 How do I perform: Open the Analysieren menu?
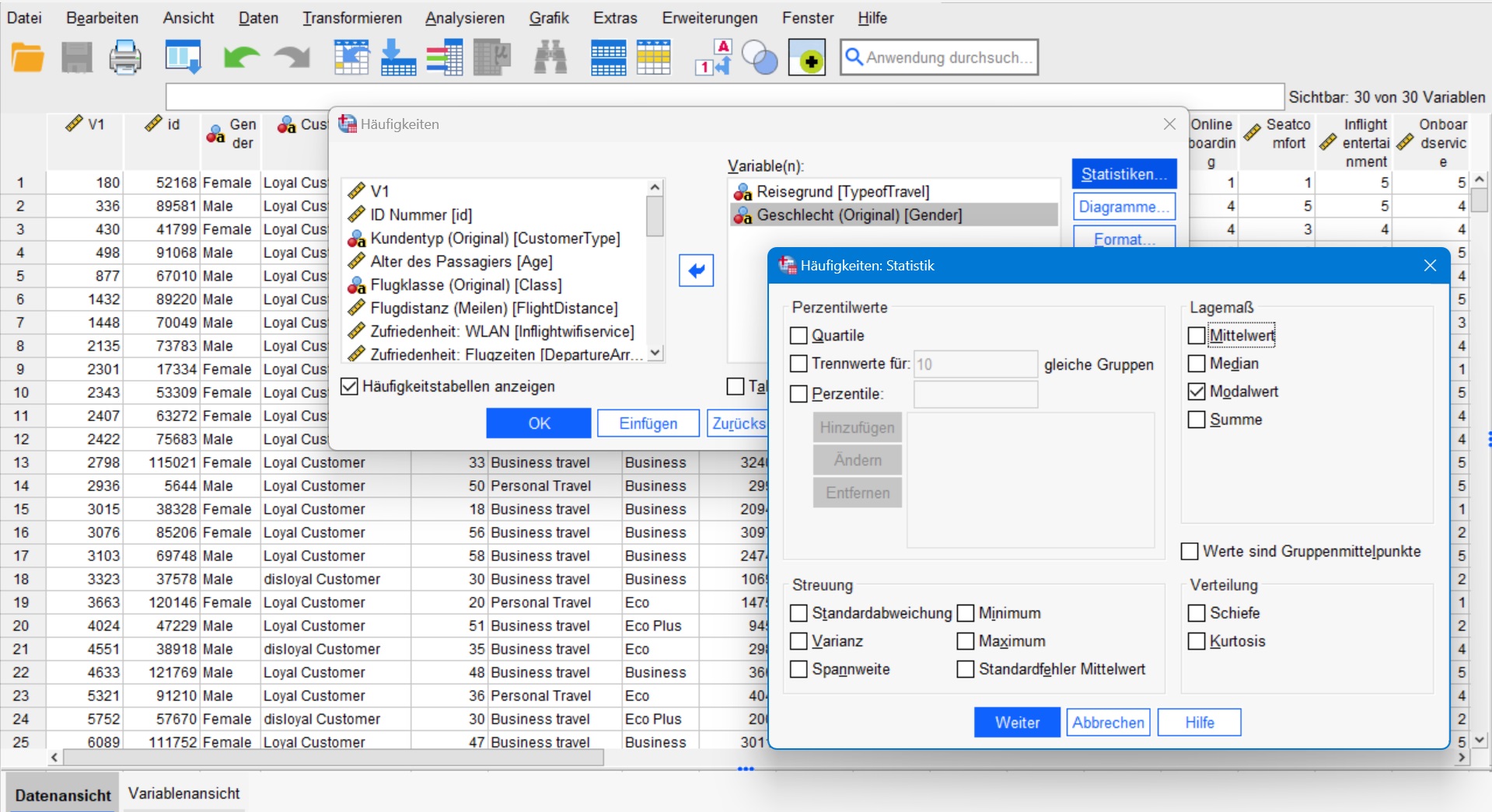tap(464, 18)
